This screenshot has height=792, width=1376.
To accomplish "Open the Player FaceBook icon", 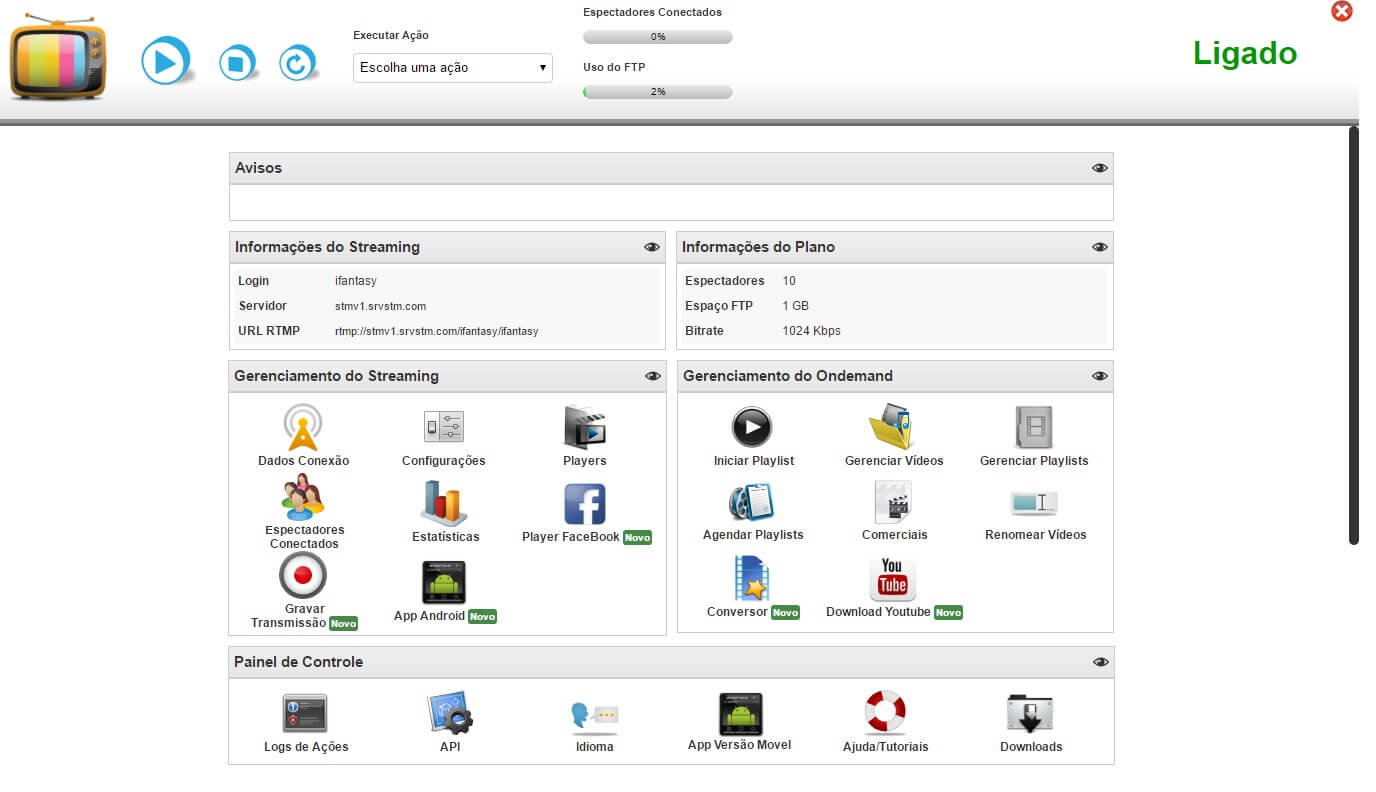I will (585, 503).
